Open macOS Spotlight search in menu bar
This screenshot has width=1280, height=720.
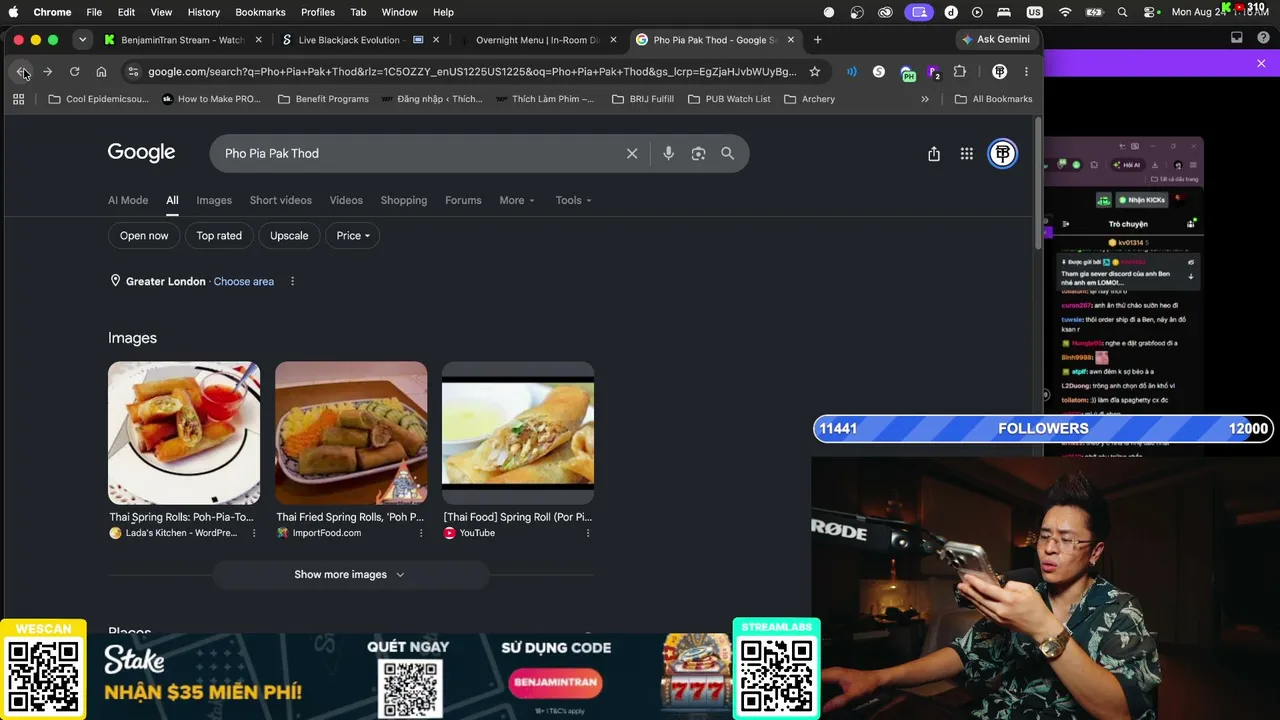[x=1122, y=12]
